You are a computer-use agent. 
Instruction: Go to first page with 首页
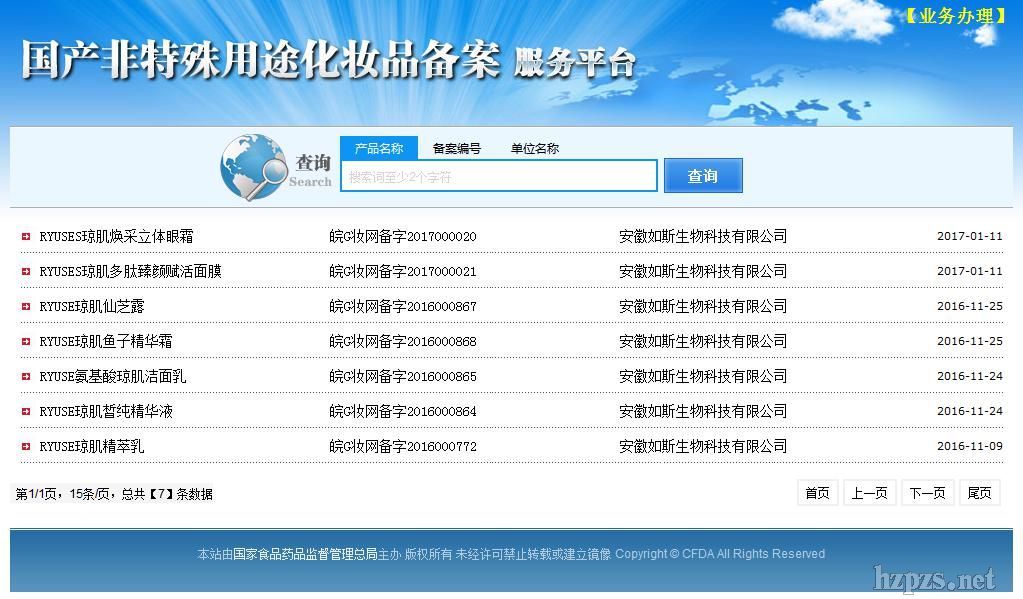(817, 493)
